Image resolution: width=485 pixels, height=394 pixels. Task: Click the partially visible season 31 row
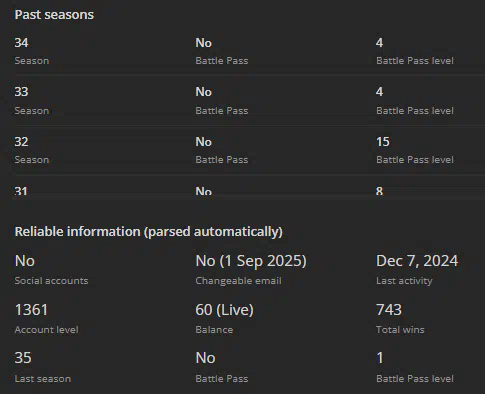pyautogui.click(x=248, y=191)
